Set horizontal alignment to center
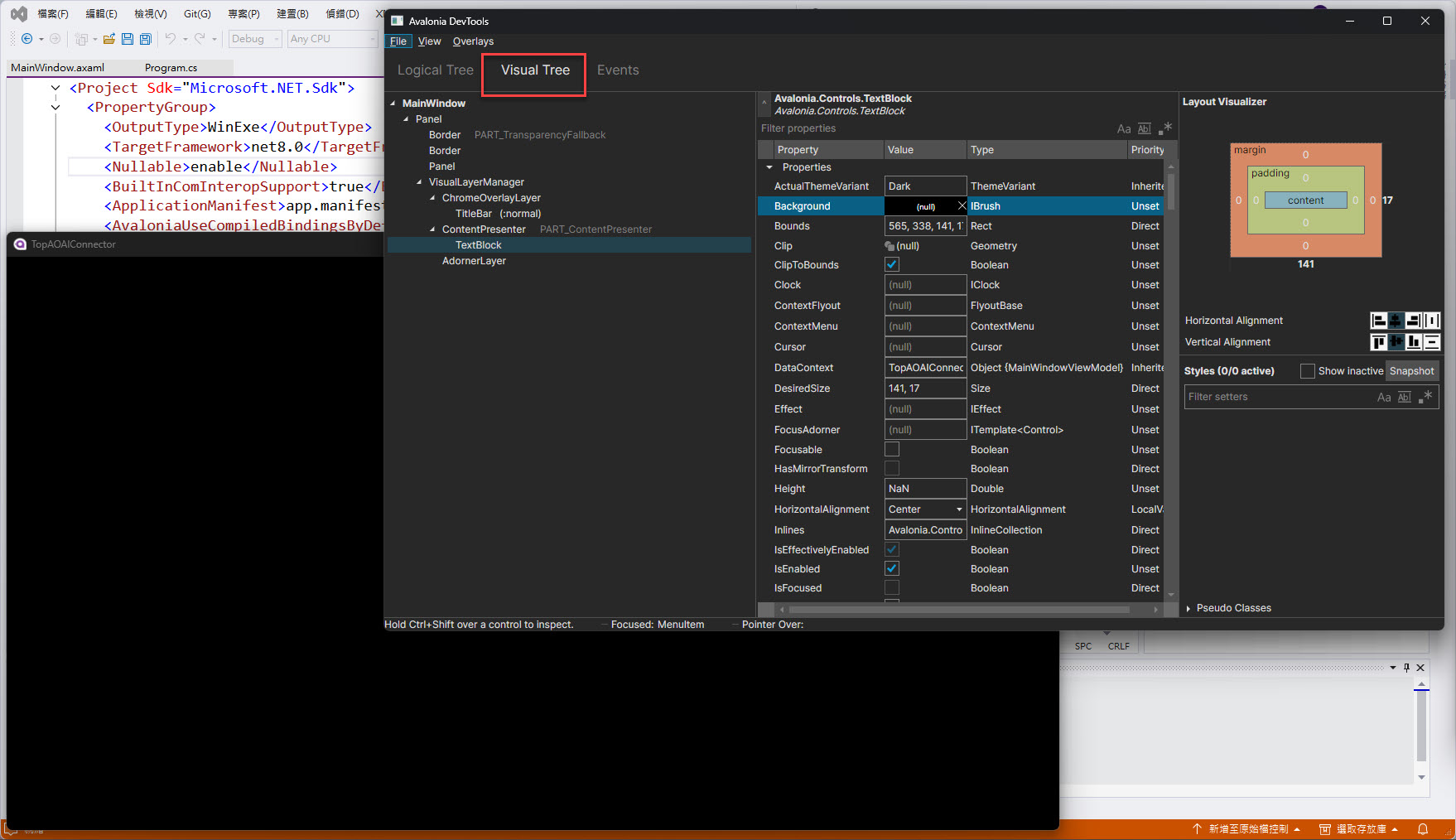 [x=1396, y=321]
